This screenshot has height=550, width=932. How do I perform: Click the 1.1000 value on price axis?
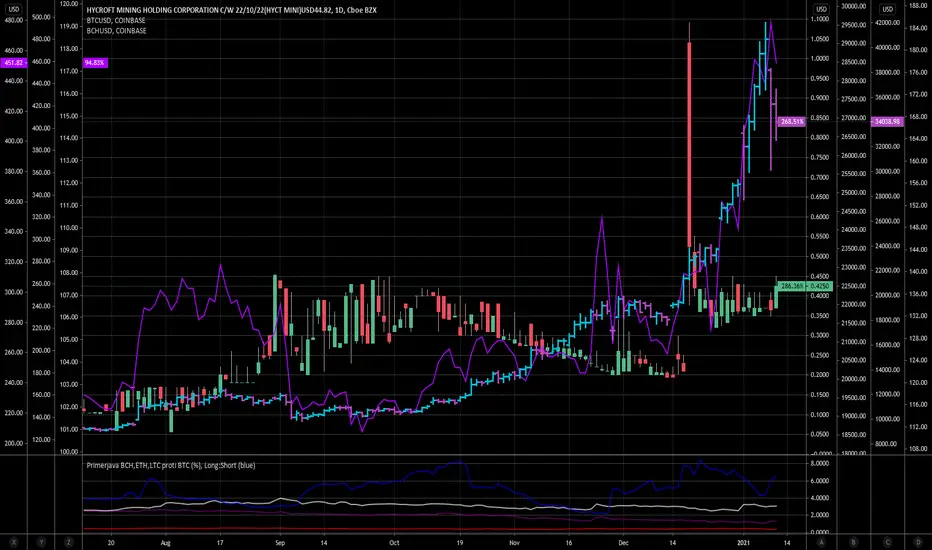(x=820, y=19)
